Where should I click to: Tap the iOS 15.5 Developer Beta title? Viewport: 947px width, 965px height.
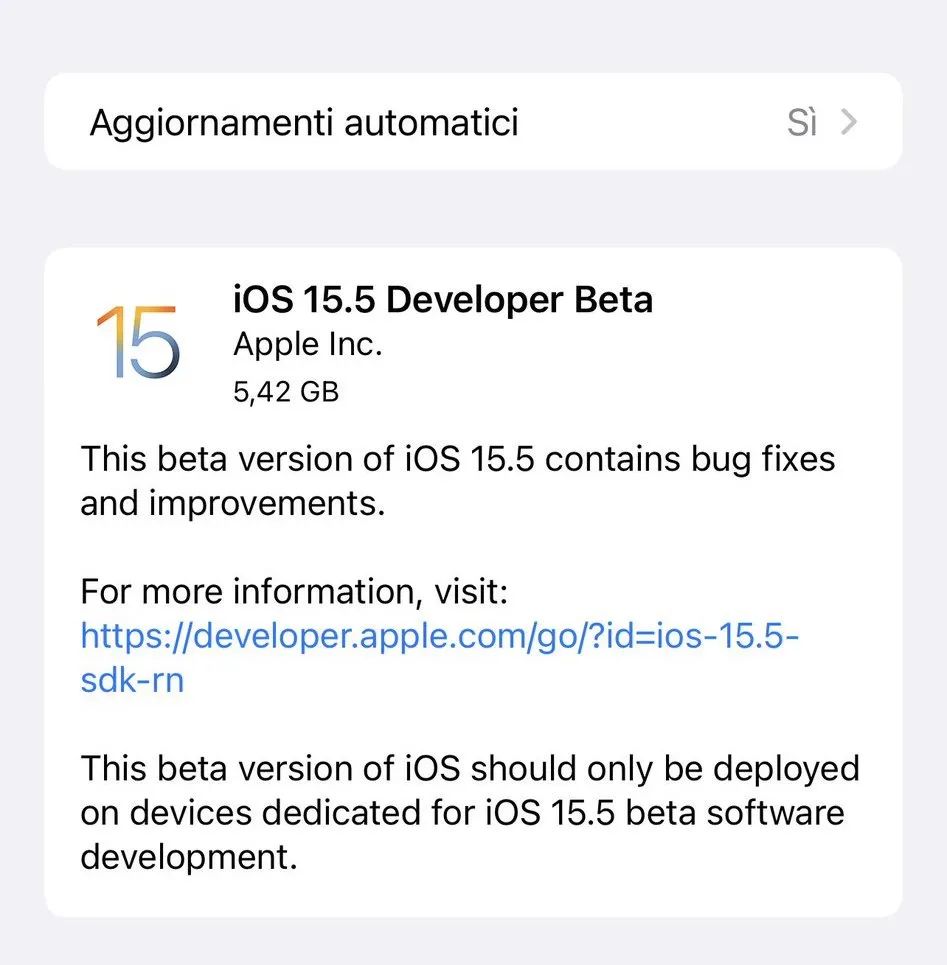442,300
